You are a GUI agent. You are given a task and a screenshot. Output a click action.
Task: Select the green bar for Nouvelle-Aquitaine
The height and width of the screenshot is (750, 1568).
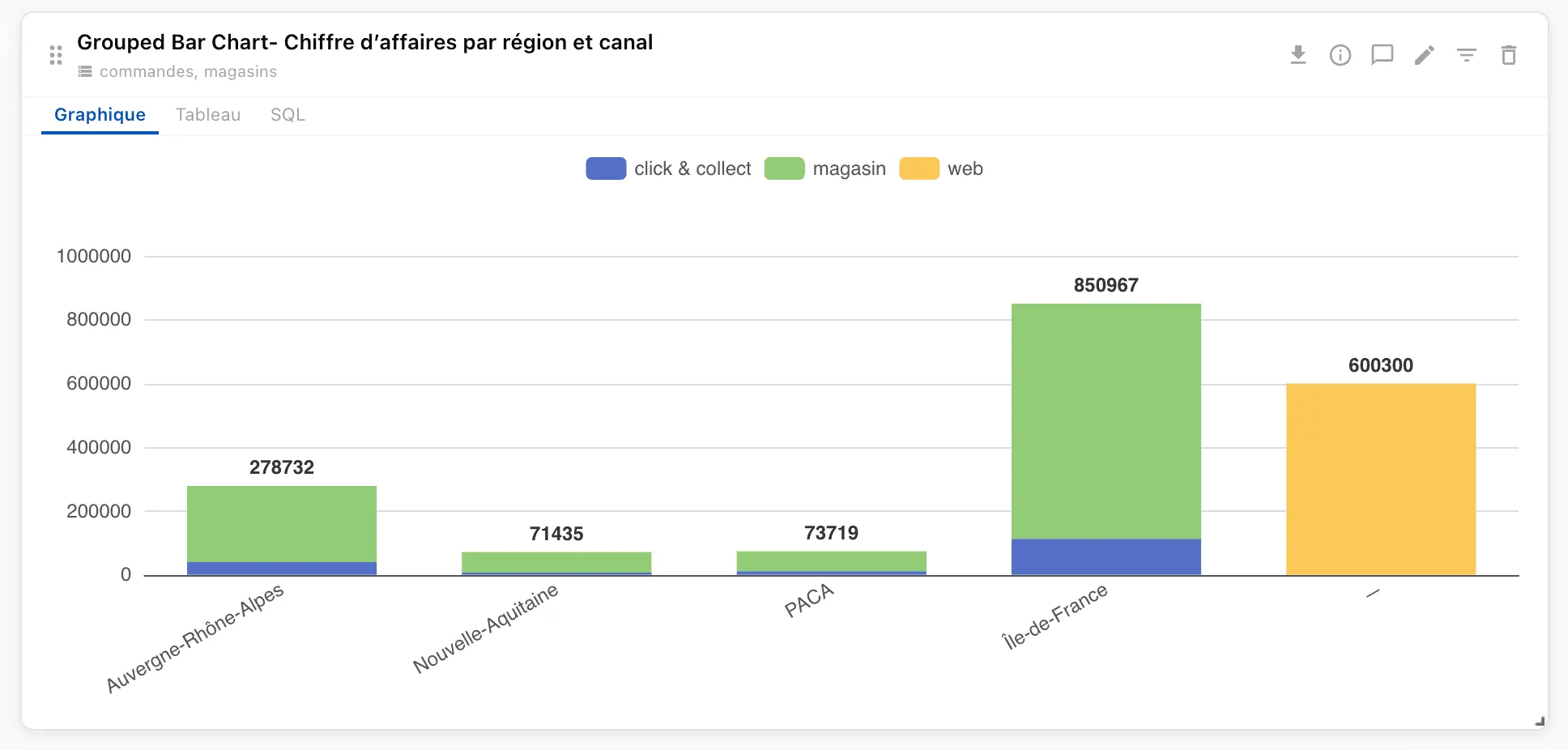pyautogui.click(x=556, y=562)
